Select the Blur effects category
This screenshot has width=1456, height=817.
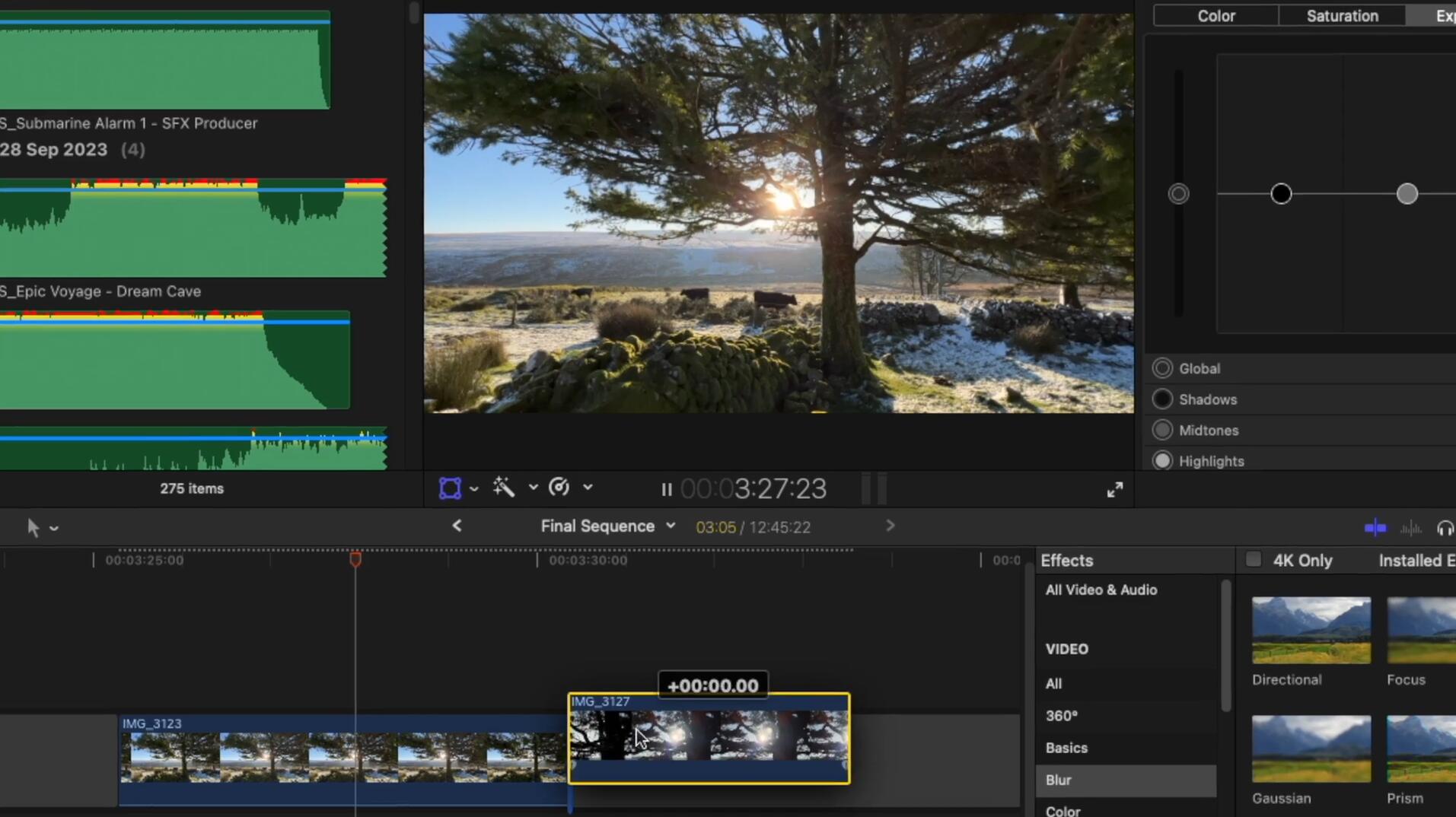pos(1058,780)
